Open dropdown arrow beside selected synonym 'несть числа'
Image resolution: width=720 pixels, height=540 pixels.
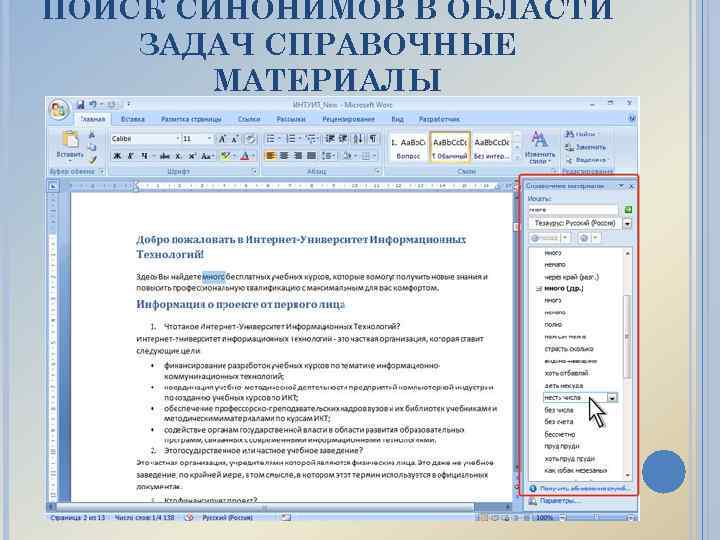tap(612, 398)
